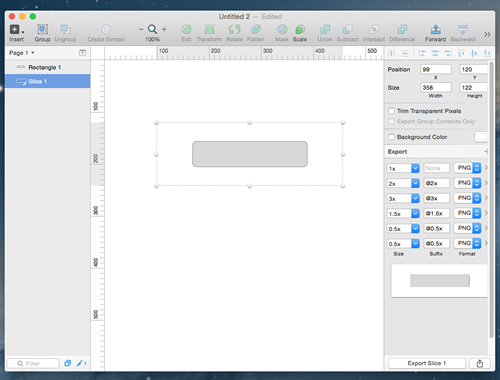
Task: Show more toolbar items chevron
Action: [x=487, y=34]
